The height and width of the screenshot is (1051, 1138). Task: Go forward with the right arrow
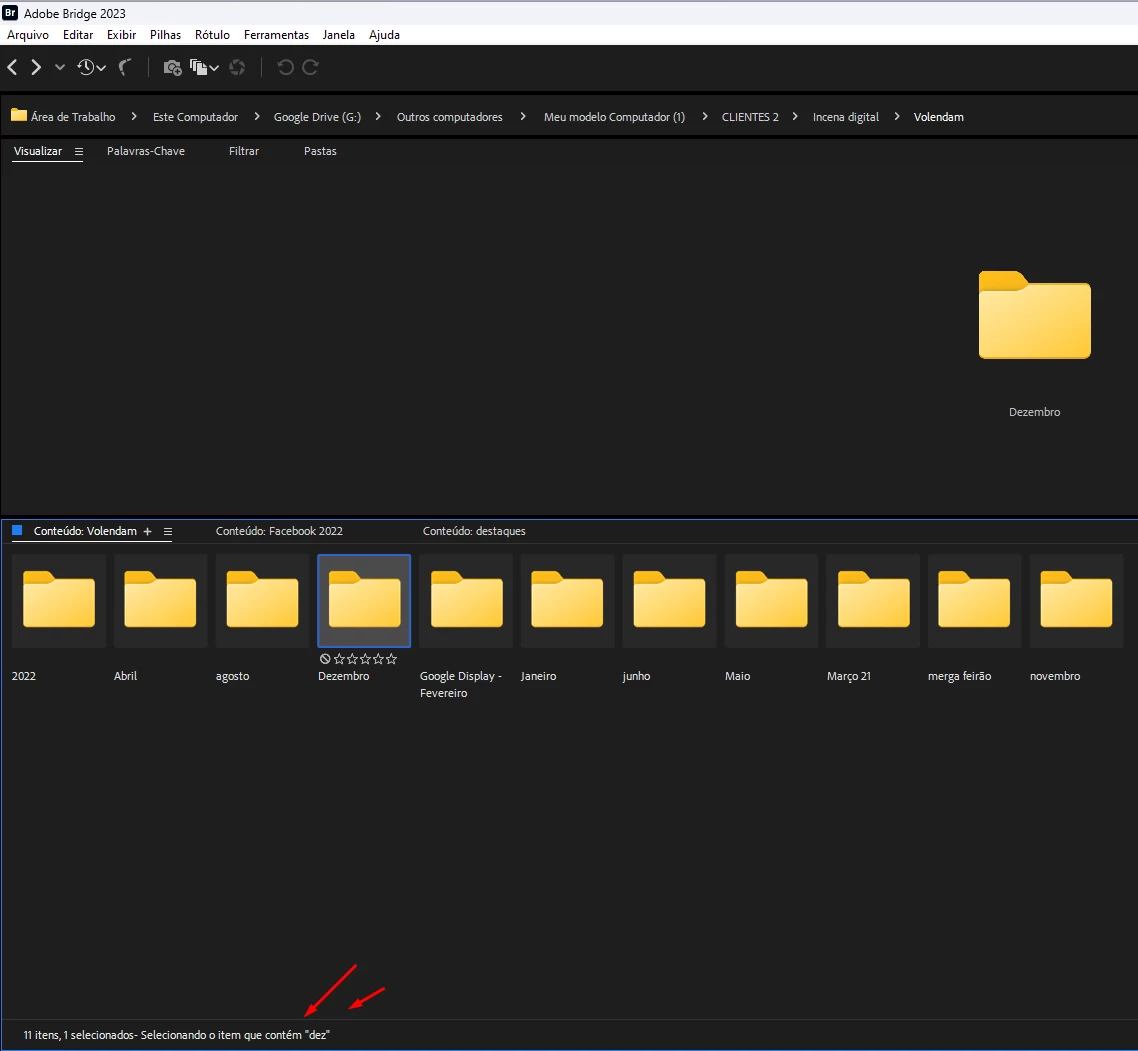(36, 68)
